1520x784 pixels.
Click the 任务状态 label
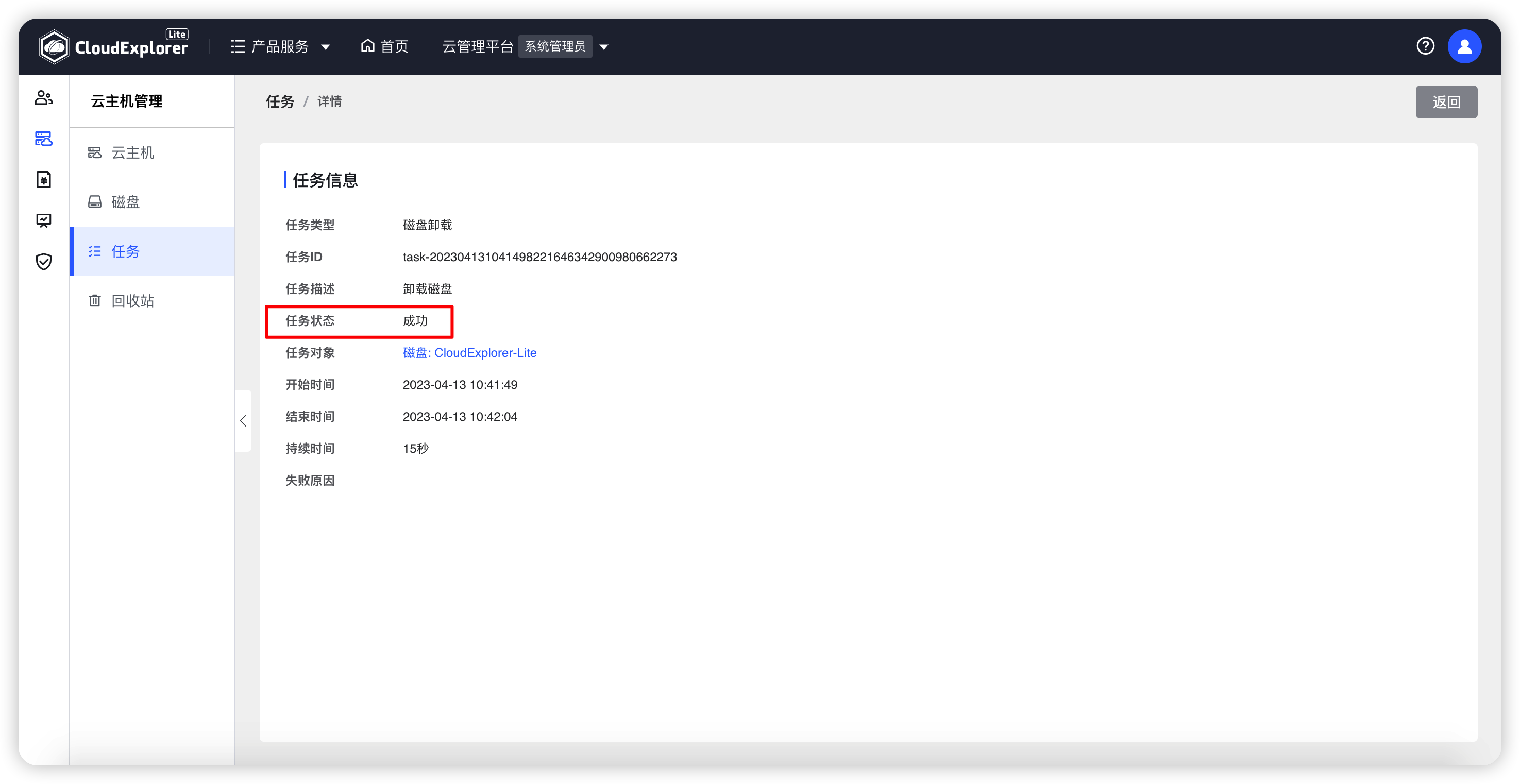[x=310, y=321]
